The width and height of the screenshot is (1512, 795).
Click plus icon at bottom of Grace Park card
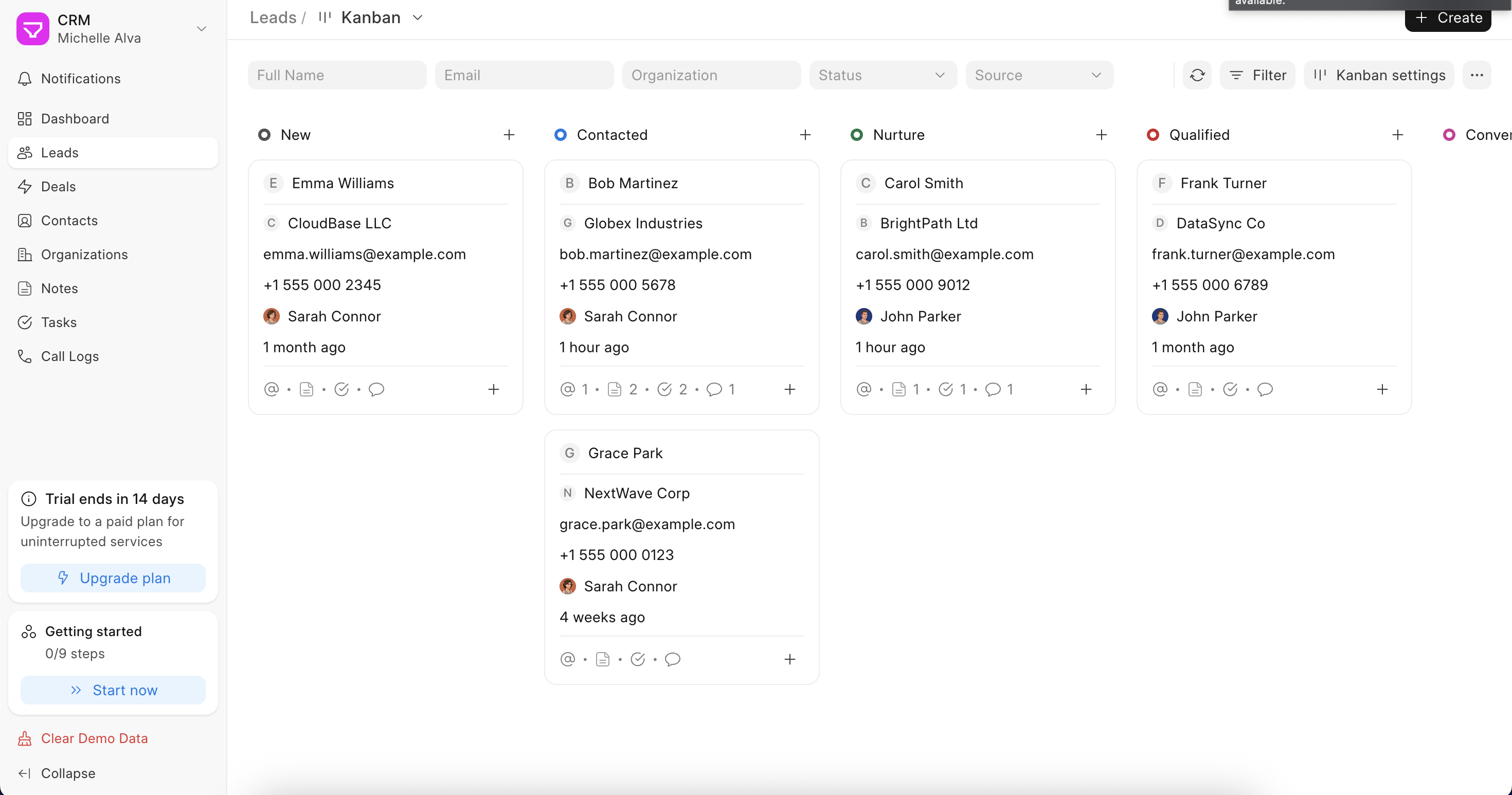point(789,659)
